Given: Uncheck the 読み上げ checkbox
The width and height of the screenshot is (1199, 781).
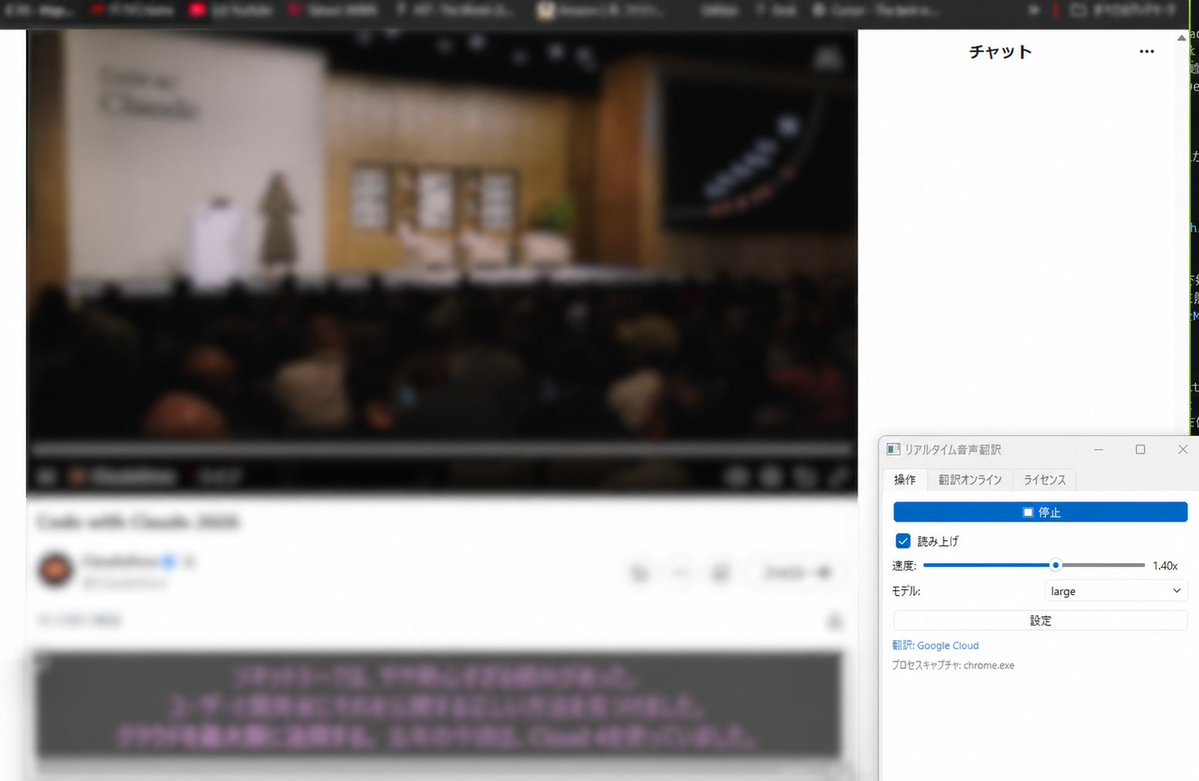Looking at the screenshot, I should pos(903,541).
